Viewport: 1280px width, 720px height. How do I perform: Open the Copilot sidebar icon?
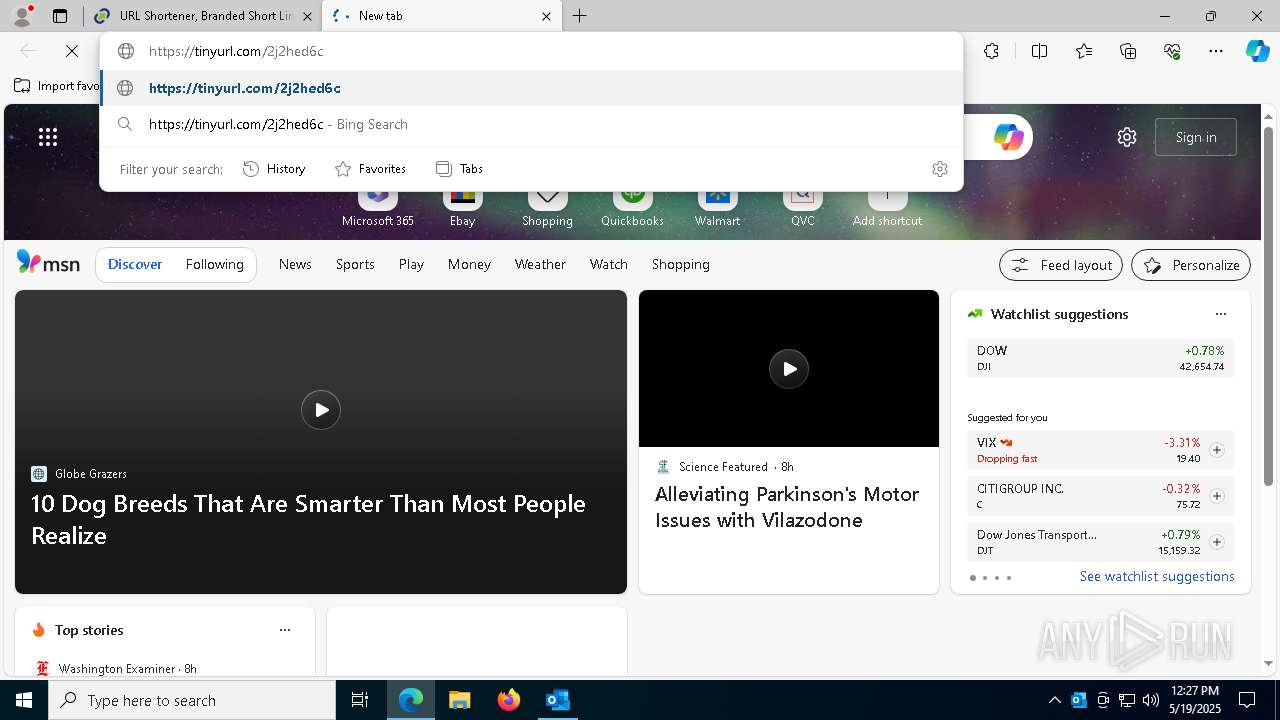[x=1257, y=51]
